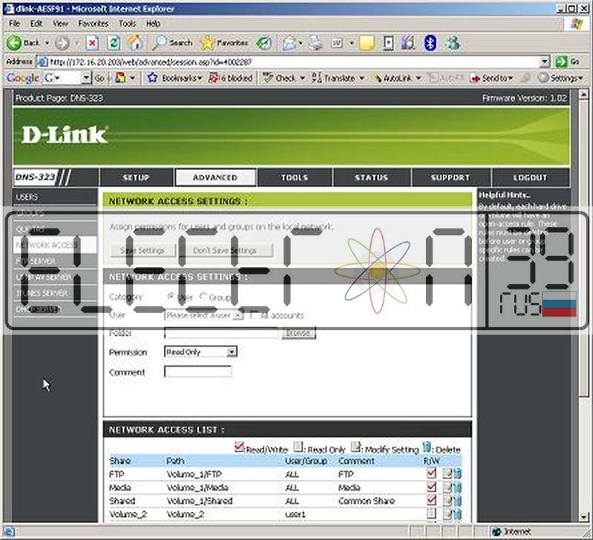This screenshot has height=540, width=593.
Task: Select the User category radio button
Action: pyautogui.click(x=171, y=297)
